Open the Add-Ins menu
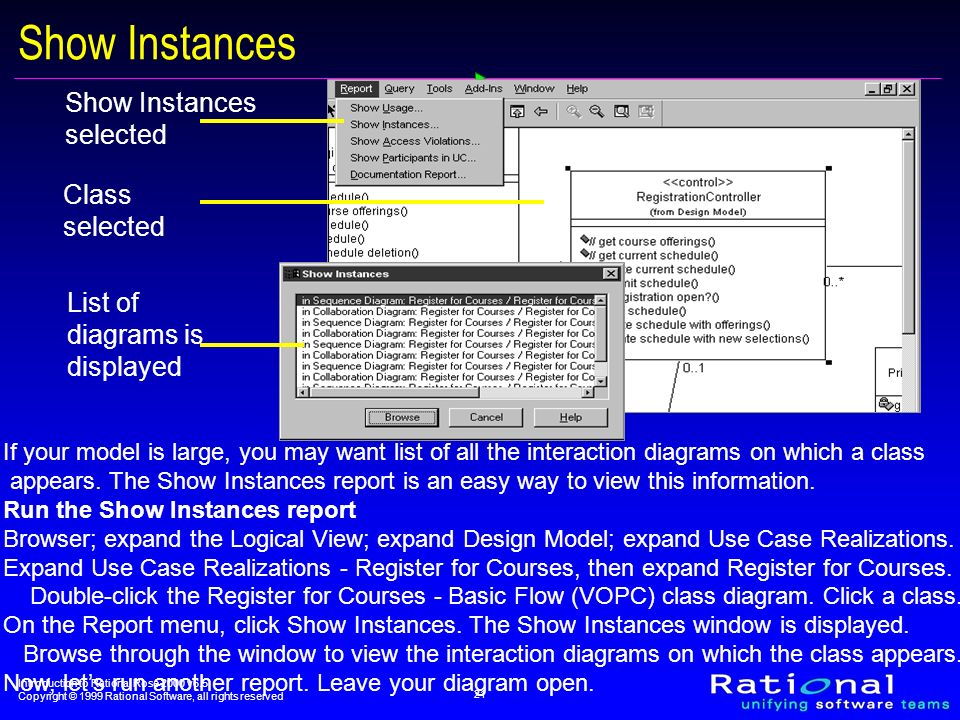This screenshot has height=720, width=960. point(484,89)
